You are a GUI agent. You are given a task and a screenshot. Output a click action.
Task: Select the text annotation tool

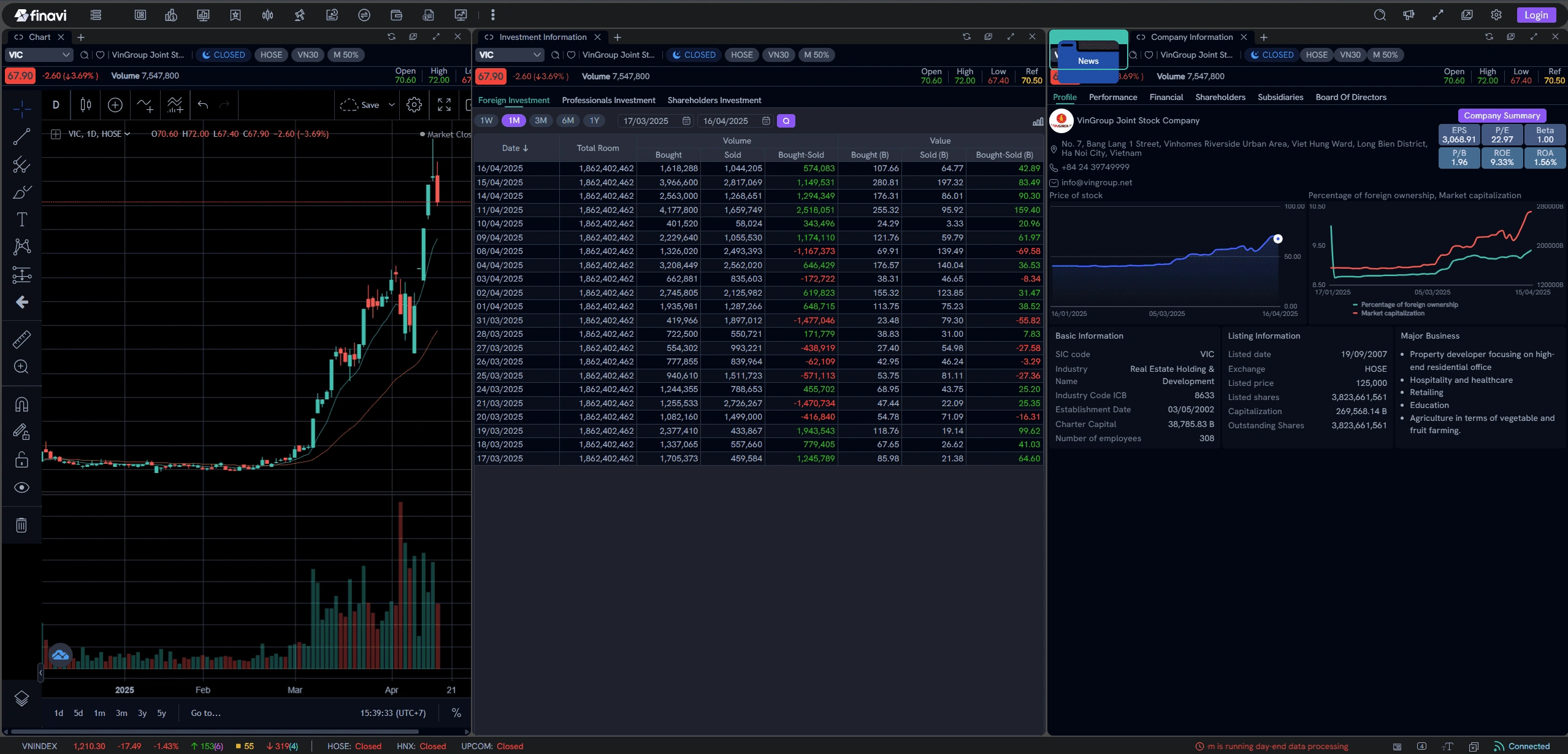[x=21, y=219]
